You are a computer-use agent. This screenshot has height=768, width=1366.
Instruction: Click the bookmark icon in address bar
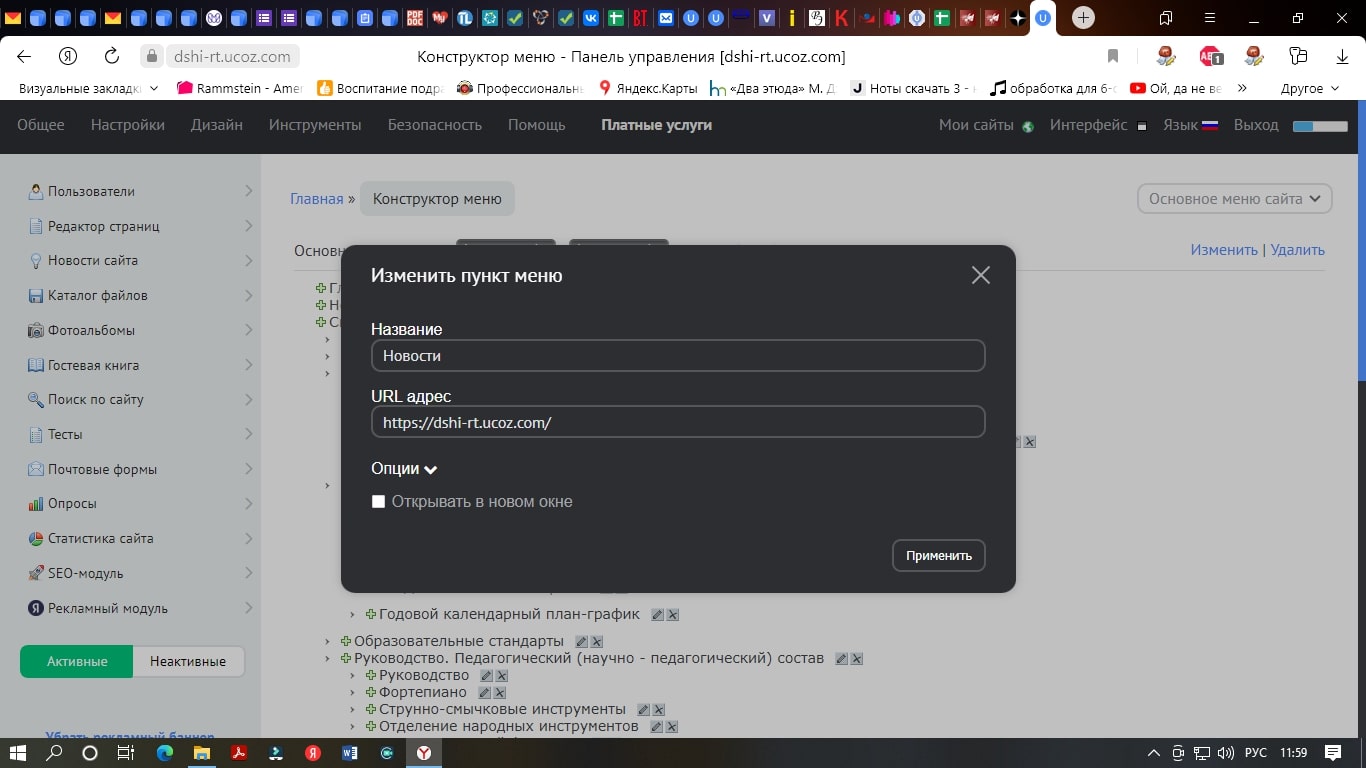pyautogui.click(x=1113, y=57)
